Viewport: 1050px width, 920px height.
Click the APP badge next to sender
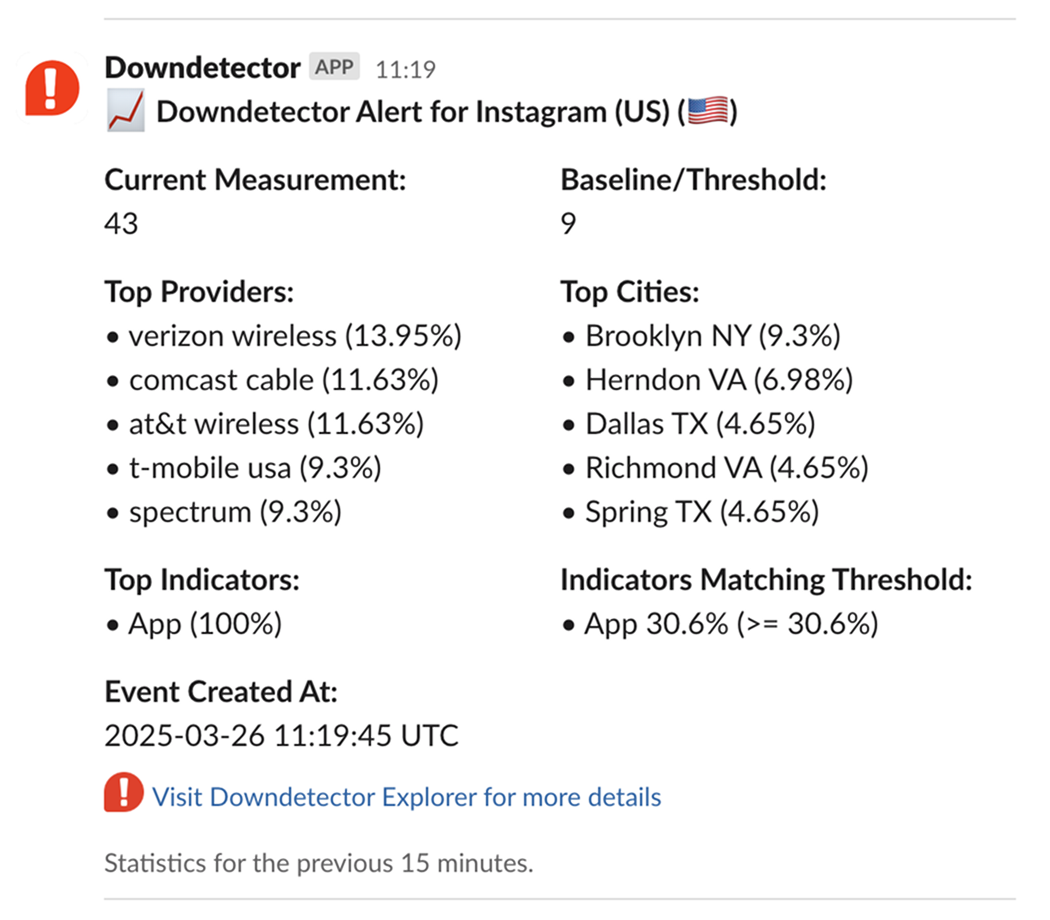(x=334, y=68)
